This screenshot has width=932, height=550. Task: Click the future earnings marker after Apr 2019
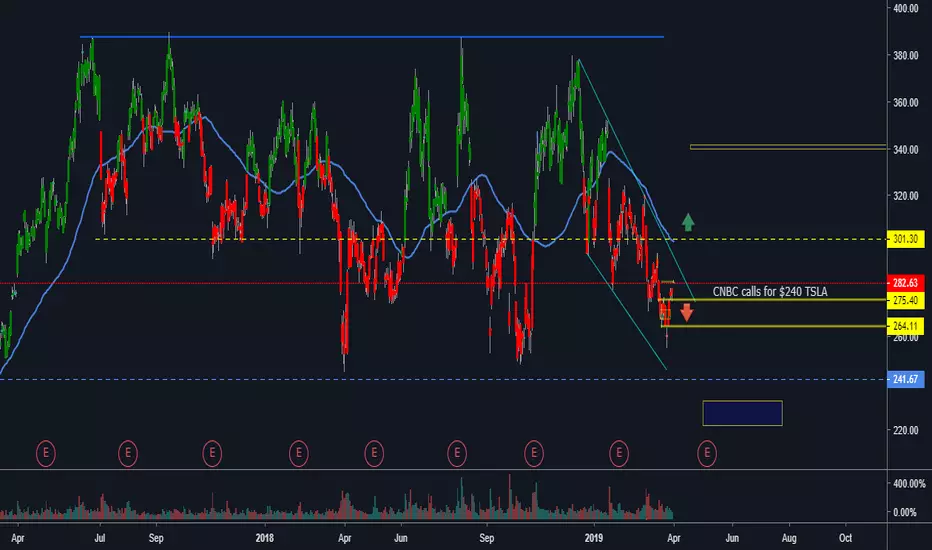pyautogui.click(x=707, y=454)
